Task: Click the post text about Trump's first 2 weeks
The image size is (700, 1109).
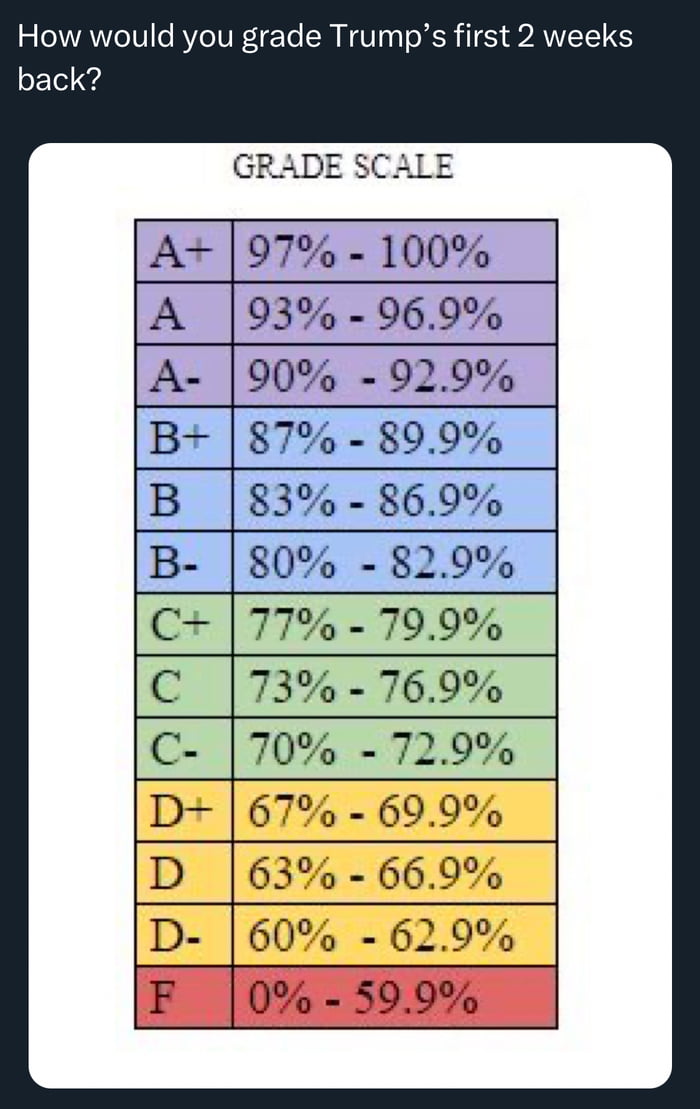Action: (325, 57)
